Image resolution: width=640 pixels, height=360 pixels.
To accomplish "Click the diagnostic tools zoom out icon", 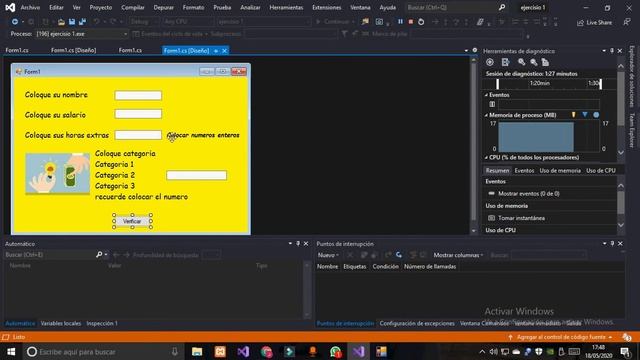I will tap(533, 62).
